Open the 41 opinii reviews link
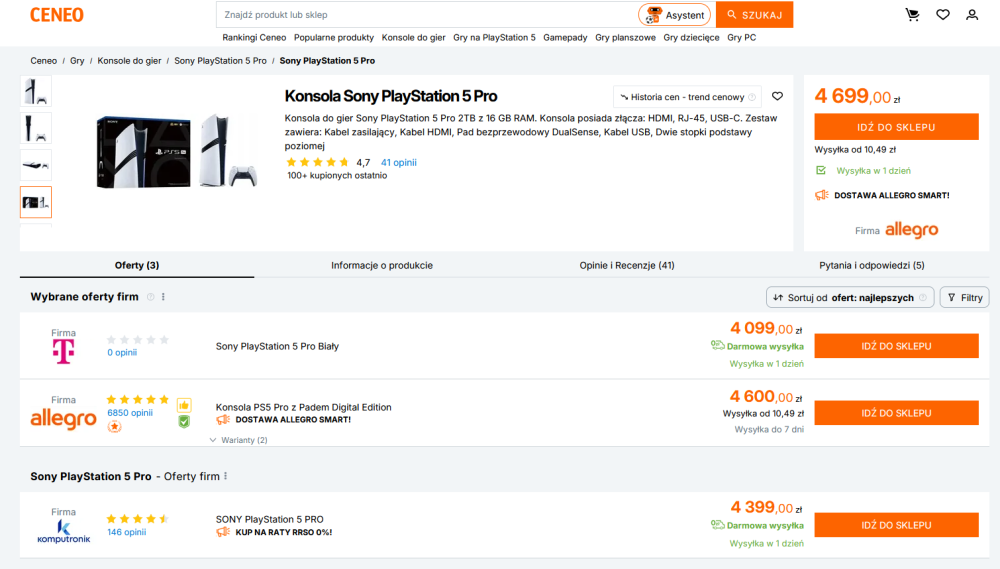This screenshot has height=569, width=1000. (399, 163)
